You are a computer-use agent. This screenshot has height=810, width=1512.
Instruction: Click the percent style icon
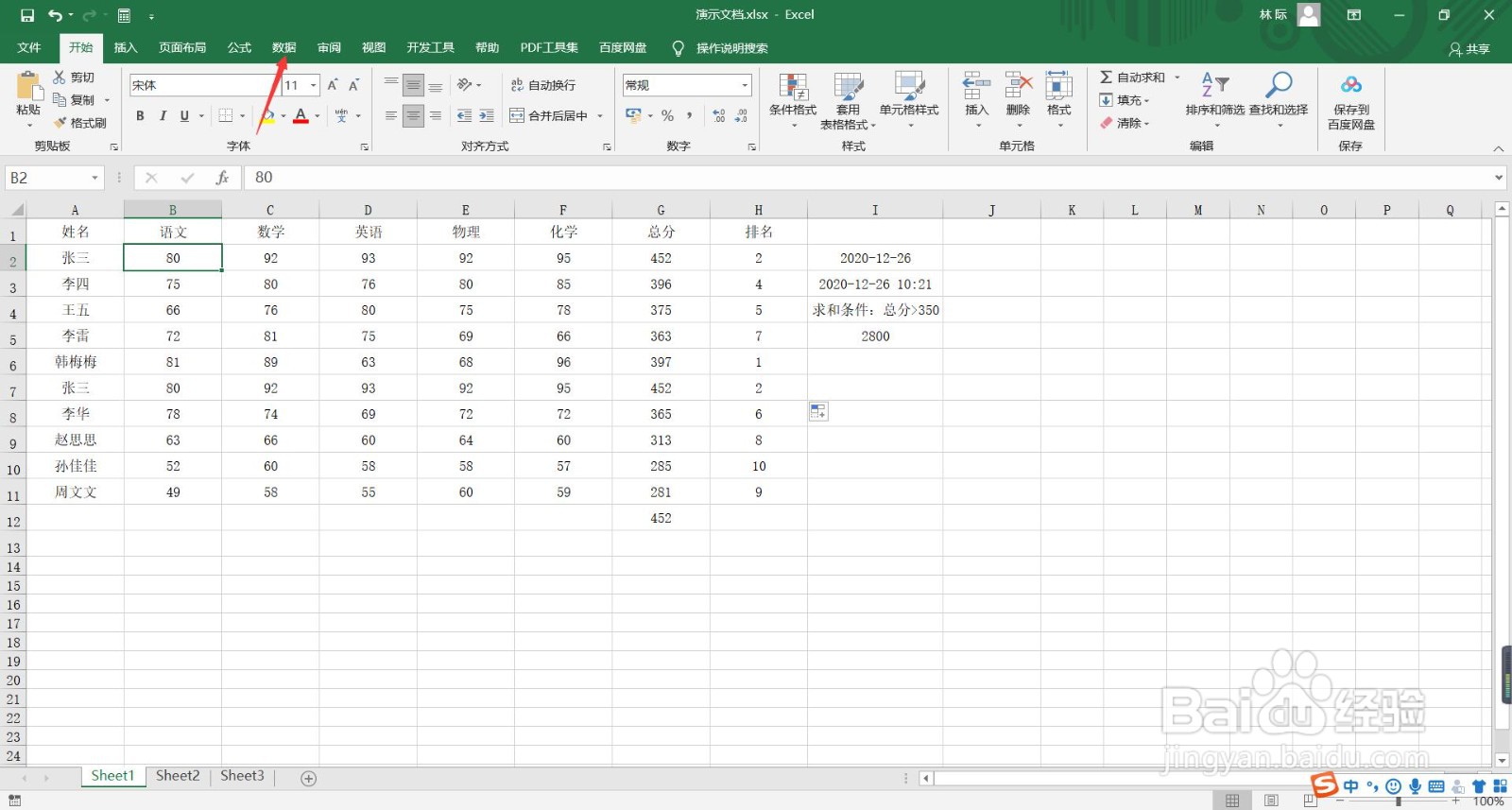(668, 115)
